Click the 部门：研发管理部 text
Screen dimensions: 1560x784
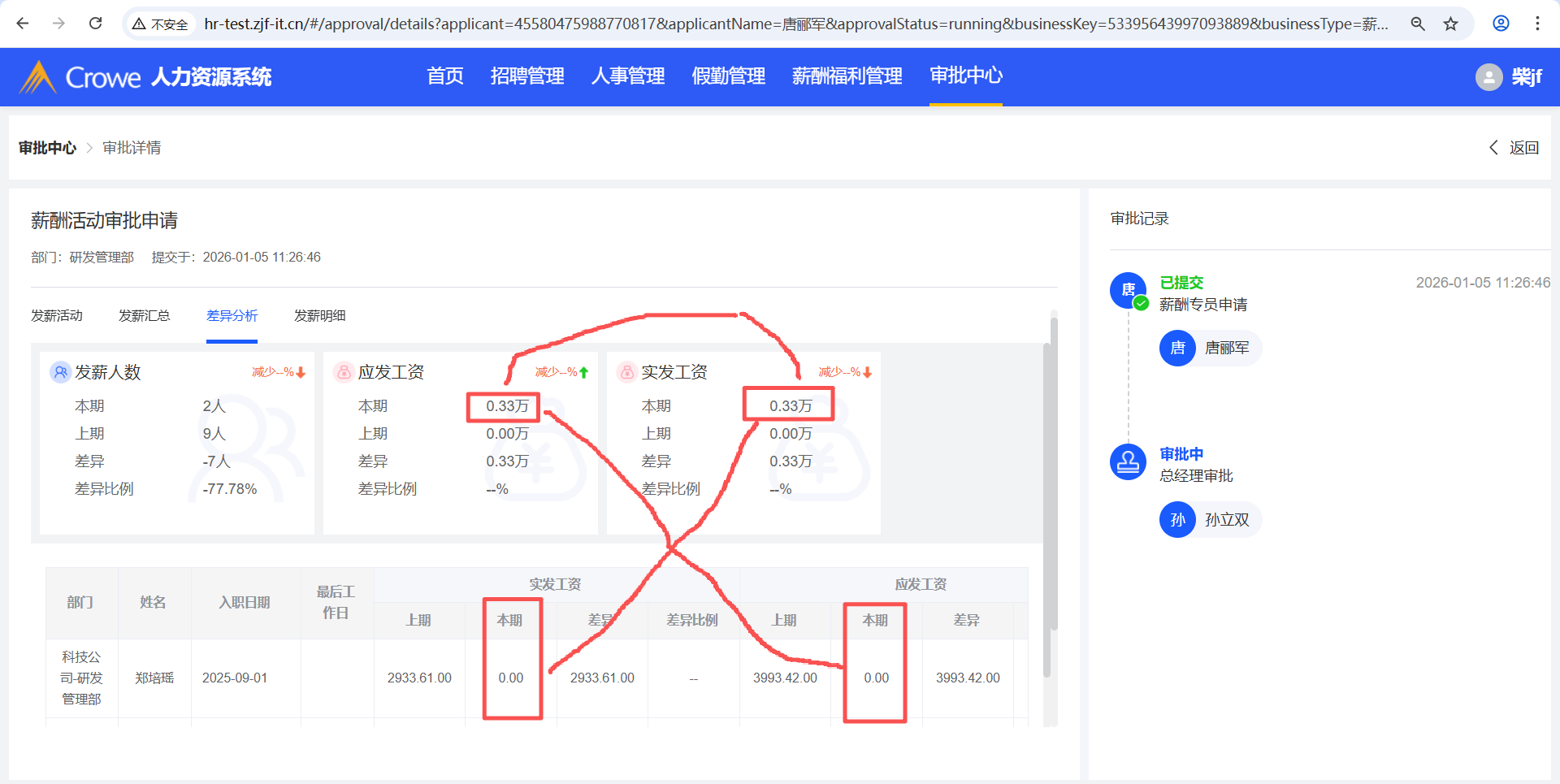pos(83,258)
